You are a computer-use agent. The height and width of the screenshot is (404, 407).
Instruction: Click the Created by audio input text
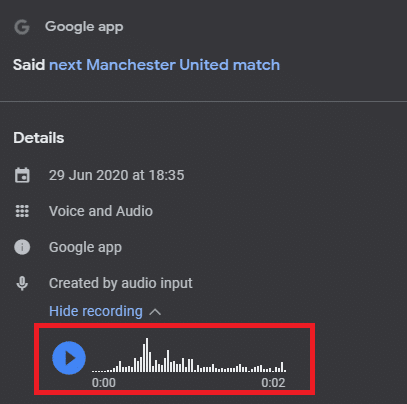click(121, 283)
